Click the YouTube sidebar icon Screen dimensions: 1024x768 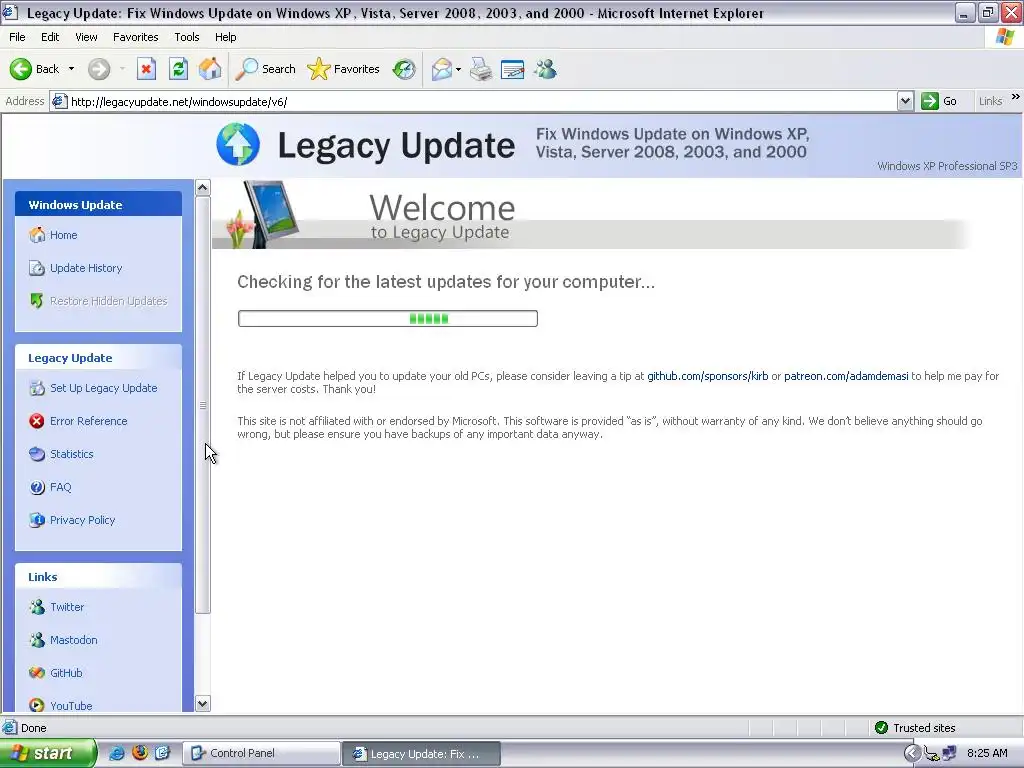[37, 705]
